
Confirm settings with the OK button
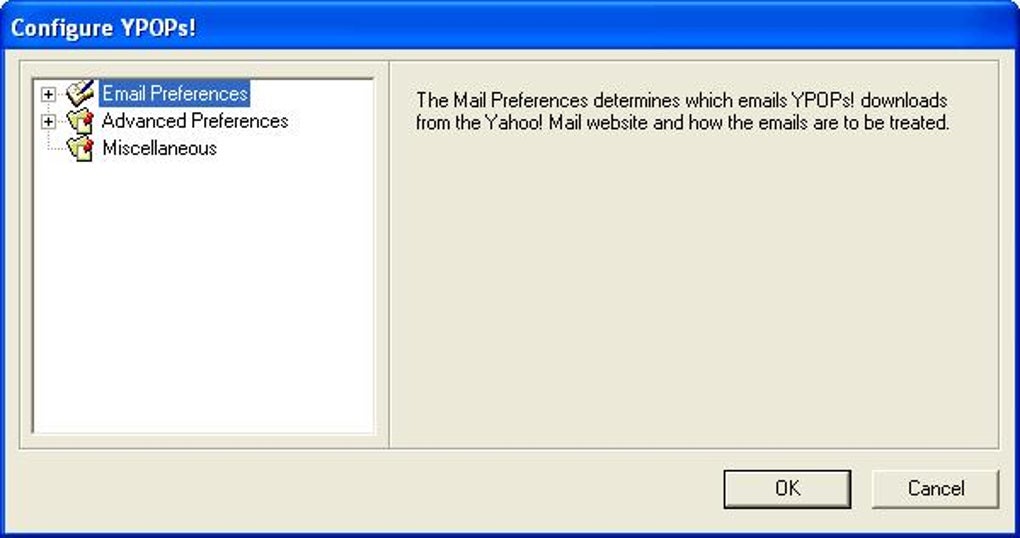(787, 489)
